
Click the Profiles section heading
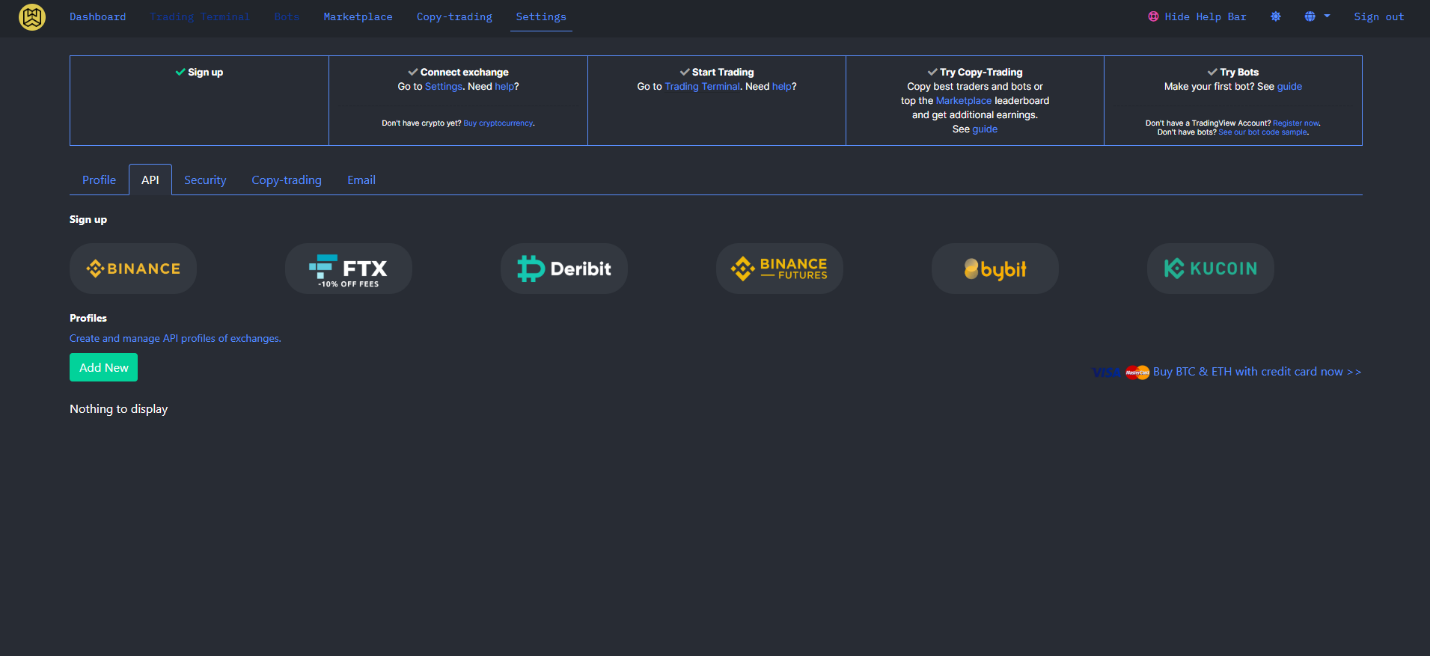(x=88, y=318)
